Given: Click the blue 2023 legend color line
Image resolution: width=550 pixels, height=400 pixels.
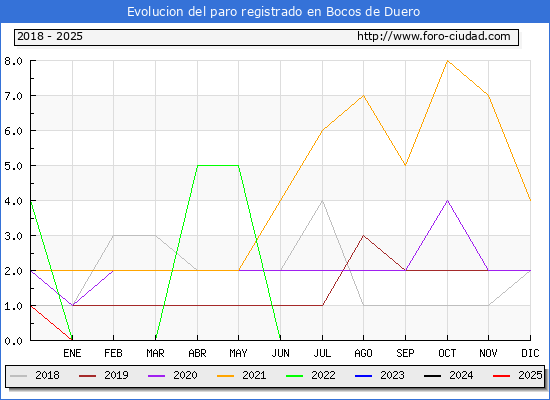Looking at the screenshot, I should point(363,376).
